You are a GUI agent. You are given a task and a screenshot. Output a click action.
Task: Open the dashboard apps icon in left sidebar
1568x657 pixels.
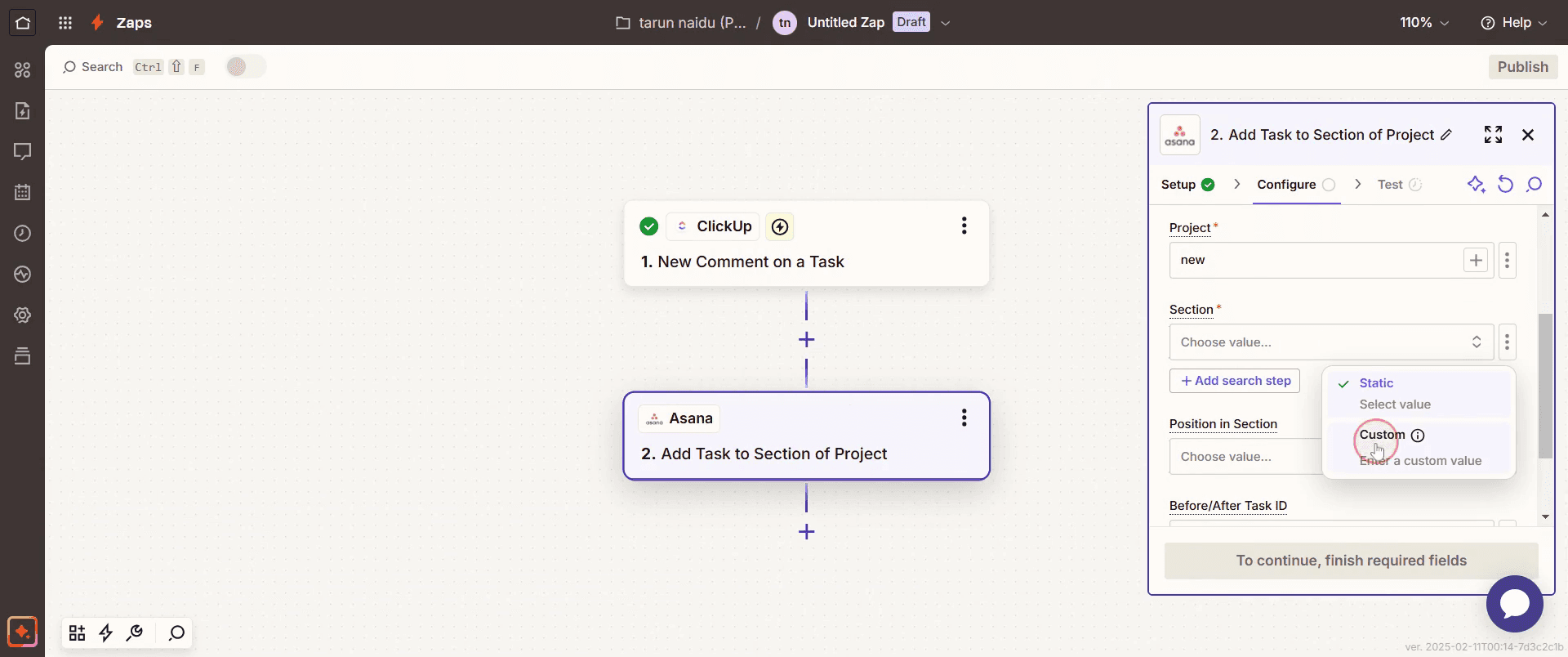(x=23, y=70)
